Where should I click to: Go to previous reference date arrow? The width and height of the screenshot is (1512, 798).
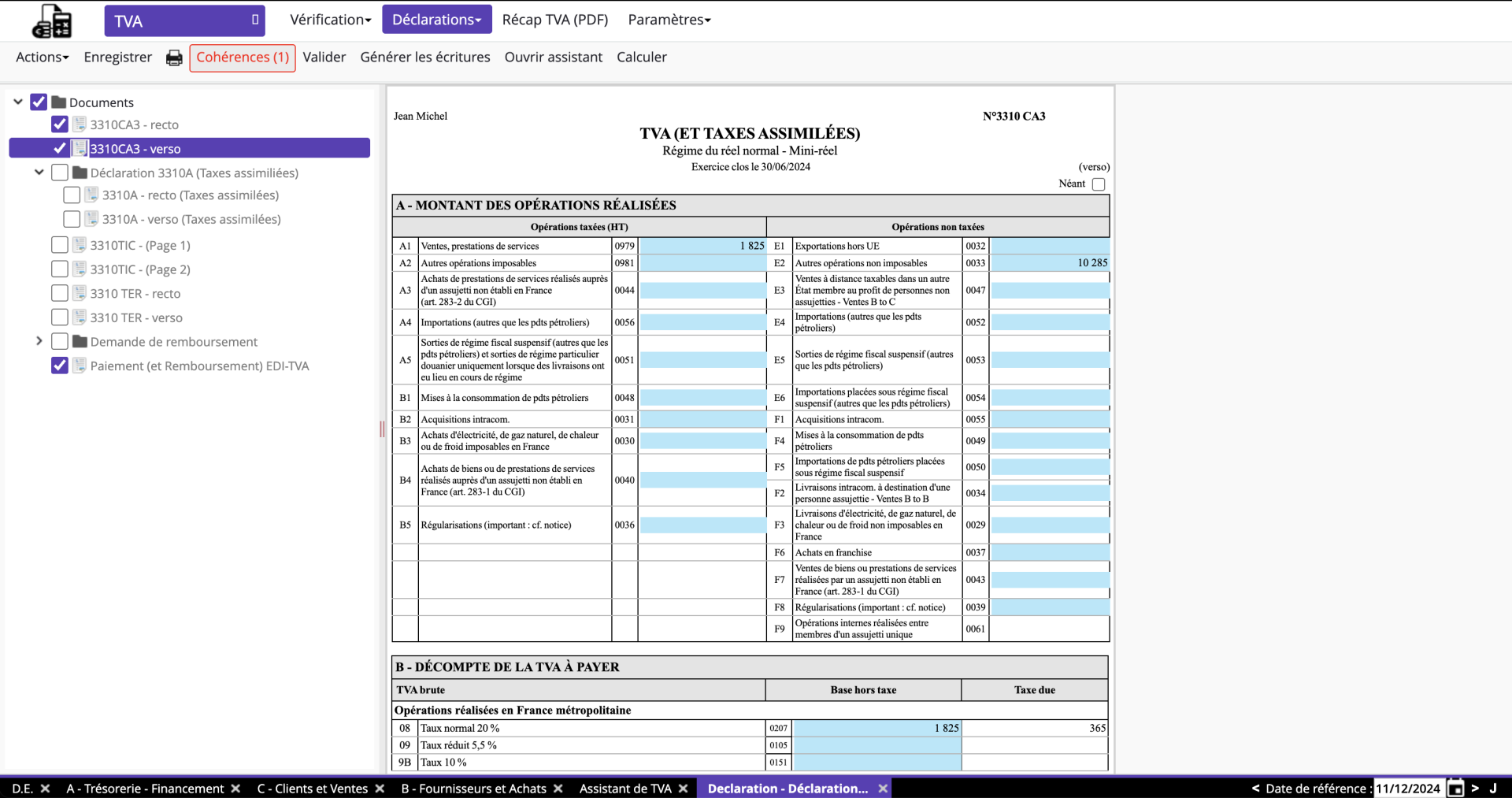coord(1255,788)
